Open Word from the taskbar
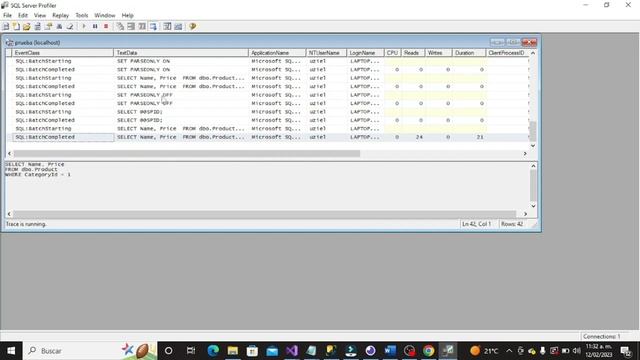This screenshot has height=360, width=640. pyautogui.click(x=390, y=351)
